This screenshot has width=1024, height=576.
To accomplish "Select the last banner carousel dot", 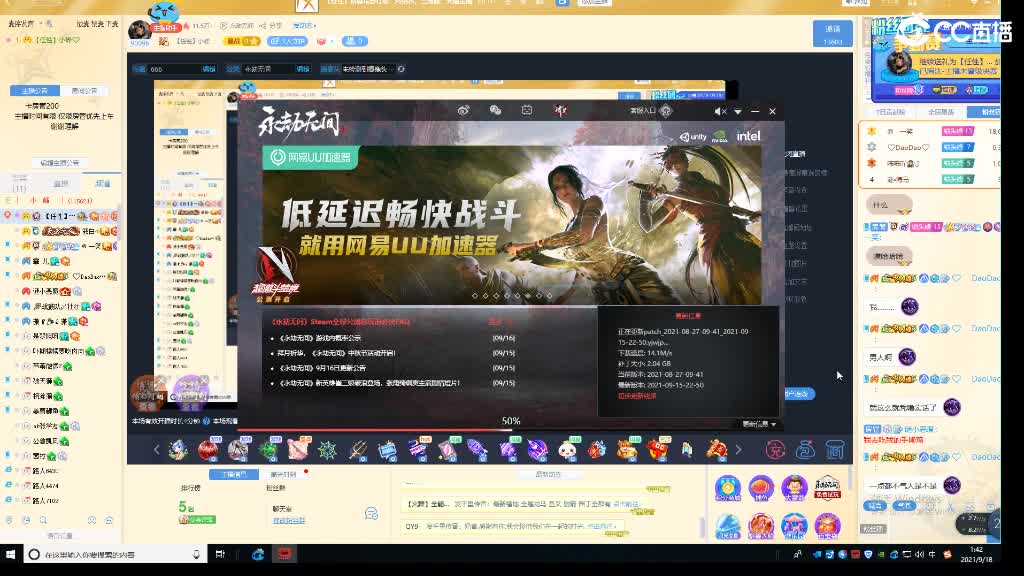I will [549, 296].
